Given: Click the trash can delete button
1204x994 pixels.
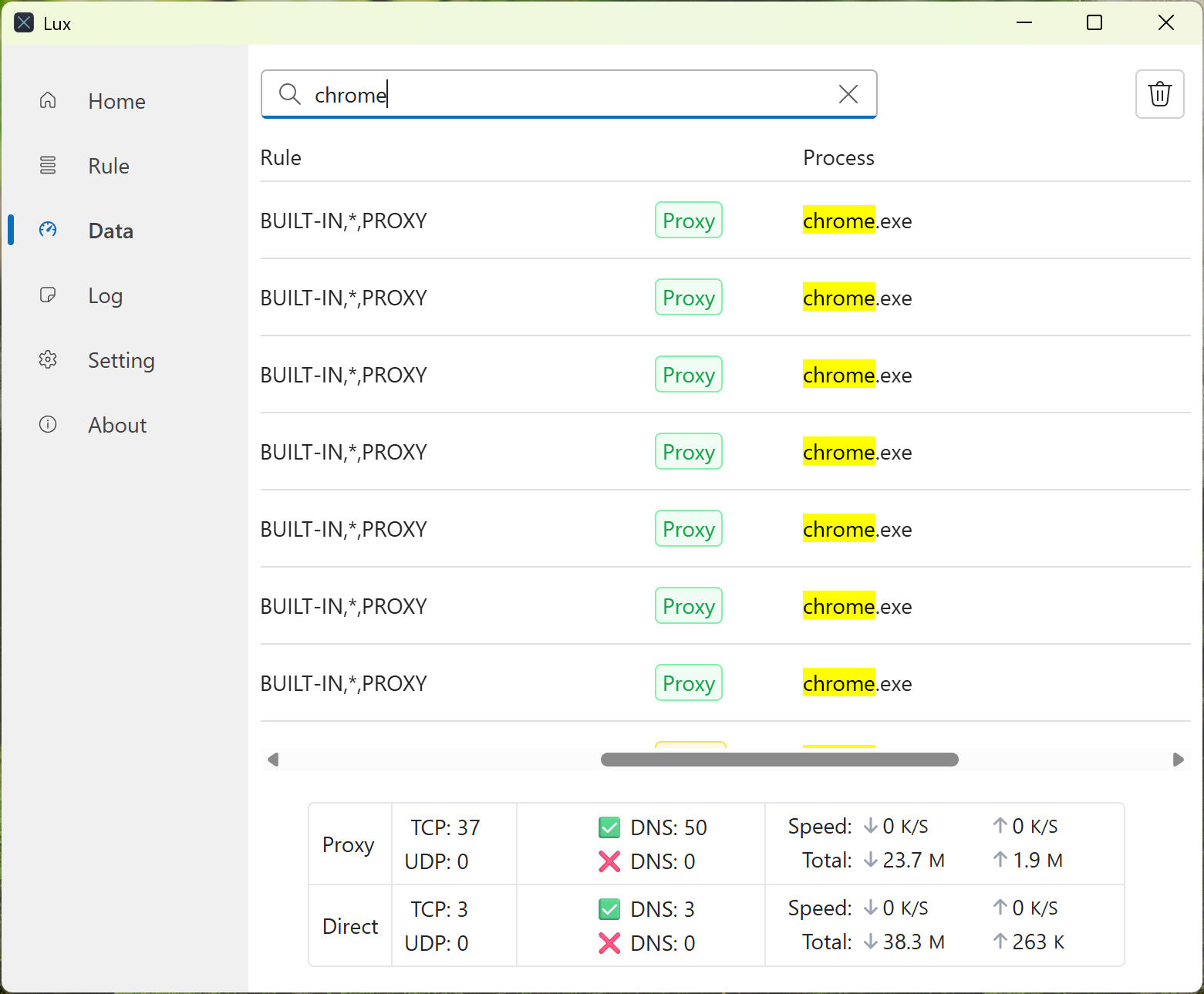Looking at the screenshot, I should 1159,94.
